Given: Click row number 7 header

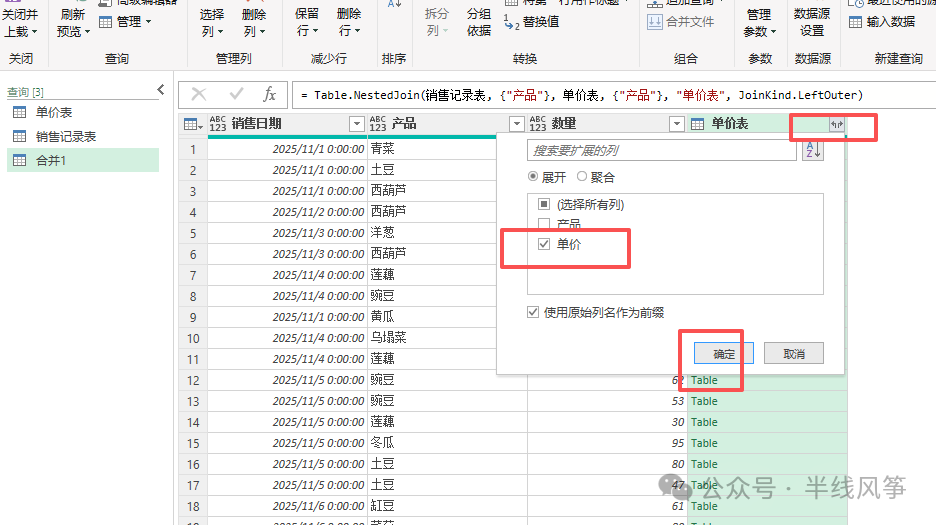Looking at the screenshot, I should click(193, 275).
